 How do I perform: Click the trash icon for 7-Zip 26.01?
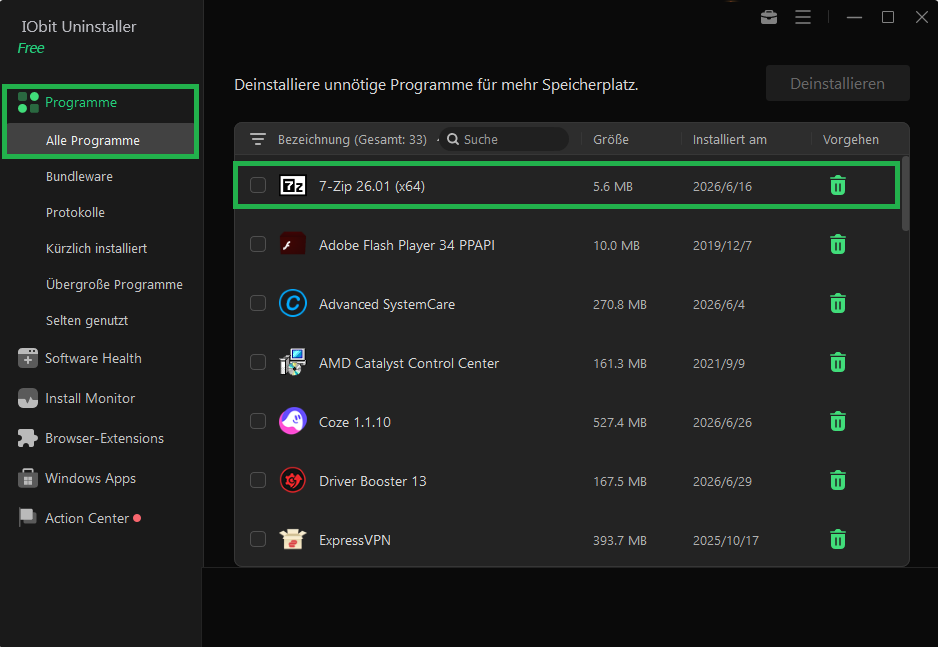(x=838, y=185)
